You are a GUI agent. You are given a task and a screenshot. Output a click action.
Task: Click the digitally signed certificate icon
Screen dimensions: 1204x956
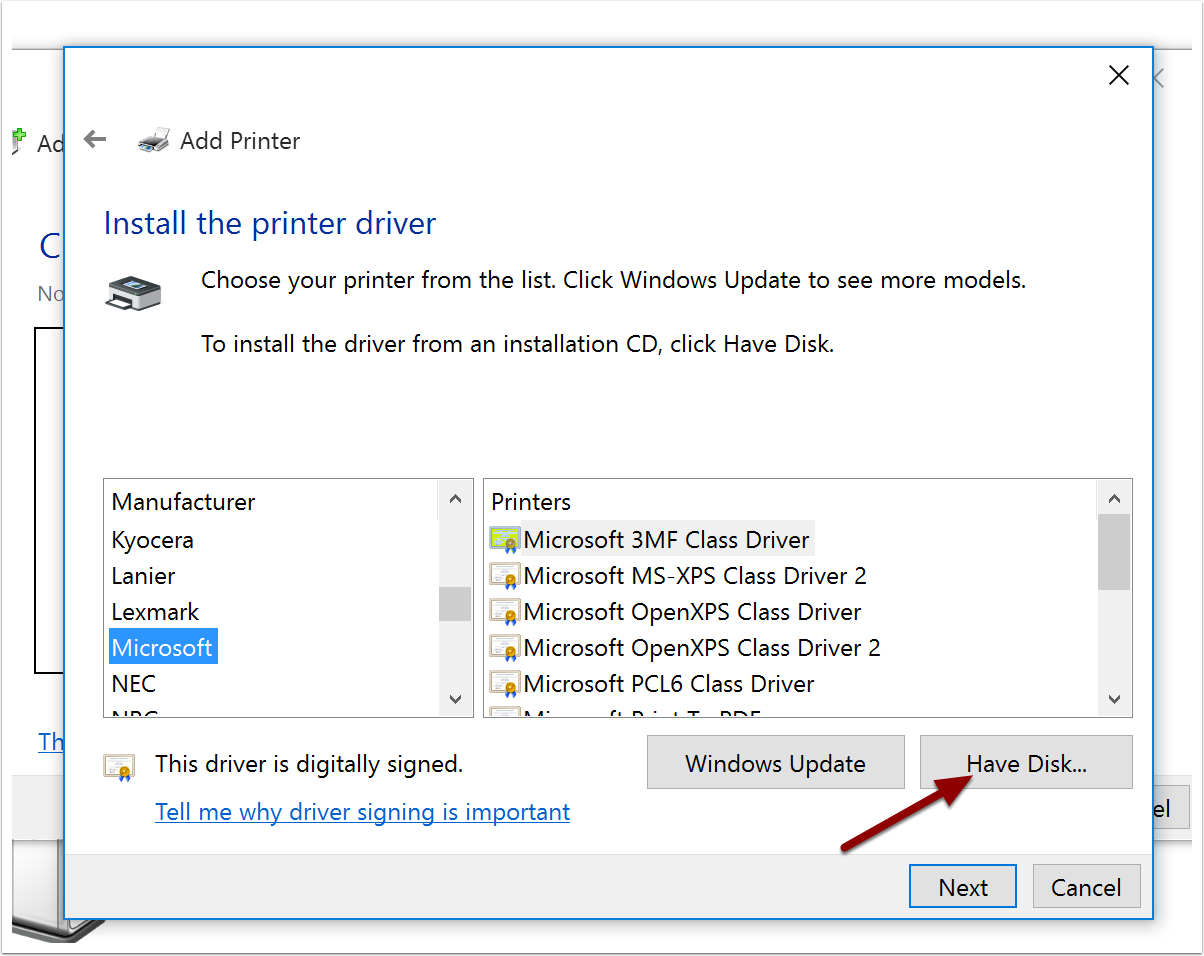pyautogui.click(x=119, y=766)
